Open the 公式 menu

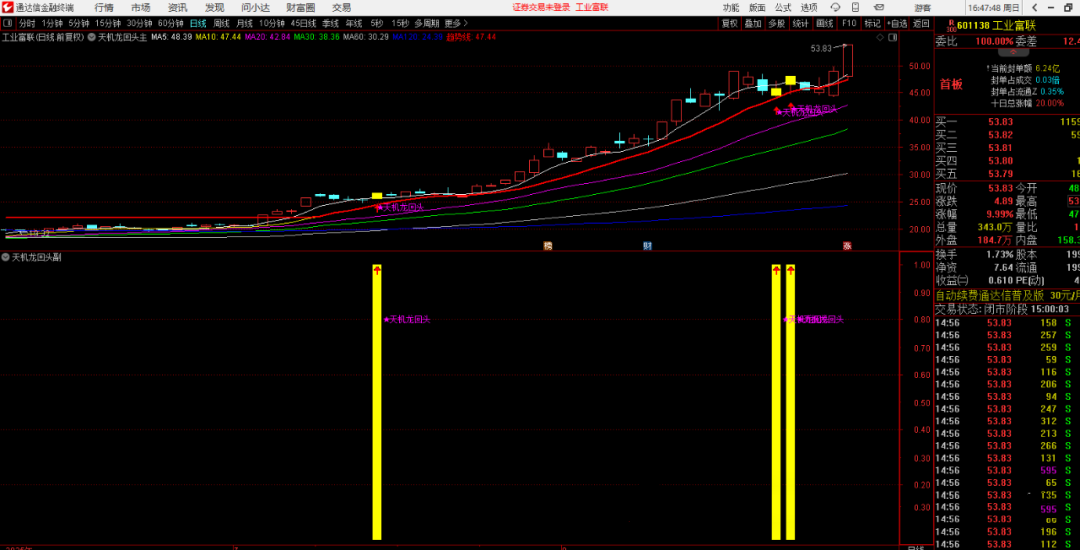[x=784, y=7]
